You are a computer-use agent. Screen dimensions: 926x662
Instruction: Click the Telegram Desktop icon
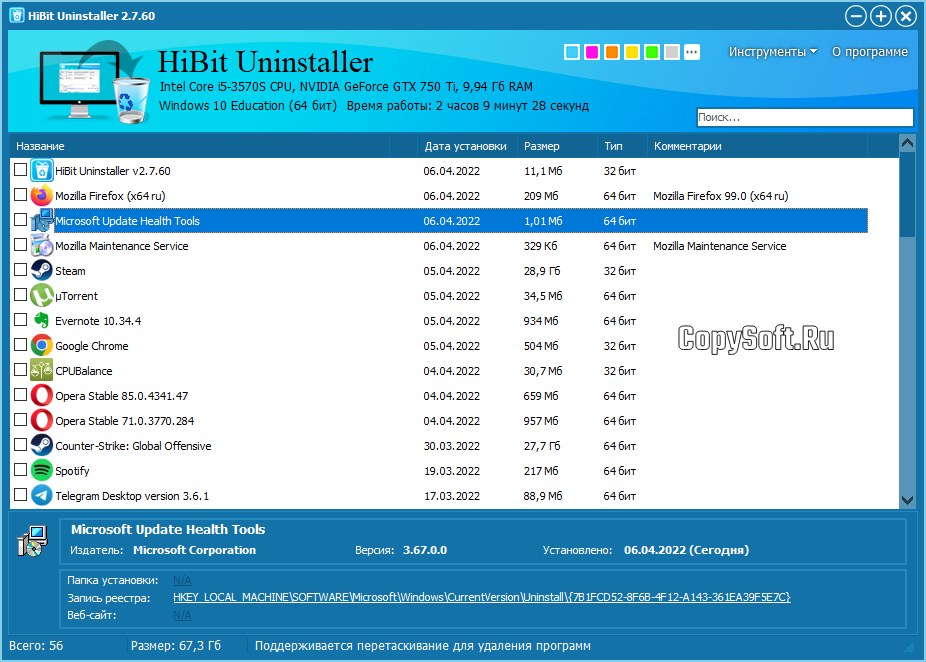(42, 495)
